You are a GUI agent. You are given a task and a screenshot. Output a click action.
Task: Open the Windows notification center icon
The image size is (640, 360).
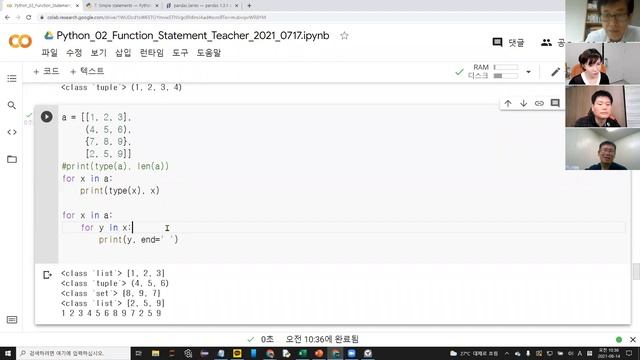[629, 353]
